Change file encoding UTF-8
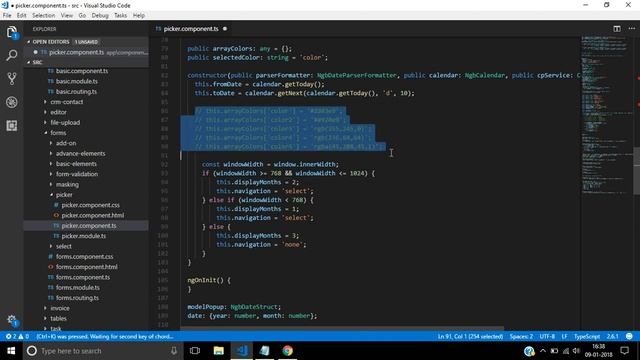The height and width of the screenshot is (360, 640). [547, 336]
